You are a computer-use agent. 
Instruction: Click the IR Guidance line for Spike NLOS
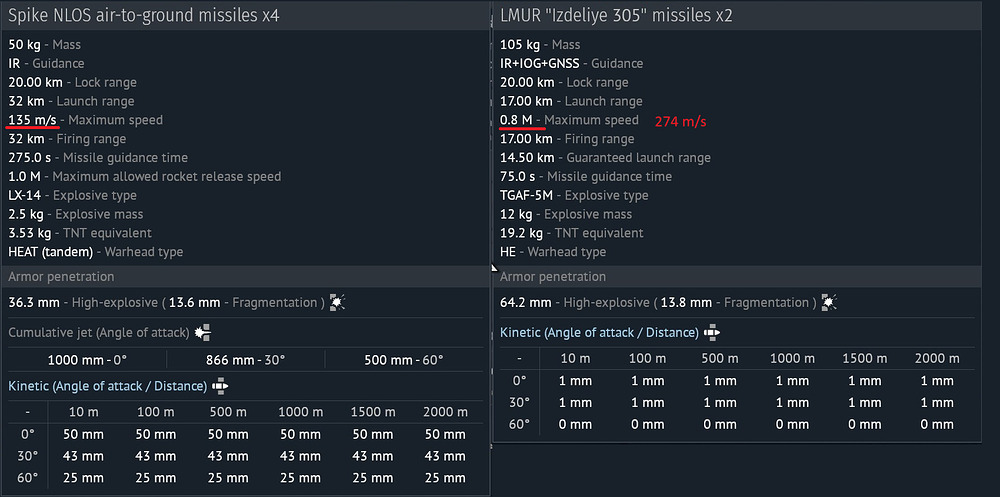(46, 63)
